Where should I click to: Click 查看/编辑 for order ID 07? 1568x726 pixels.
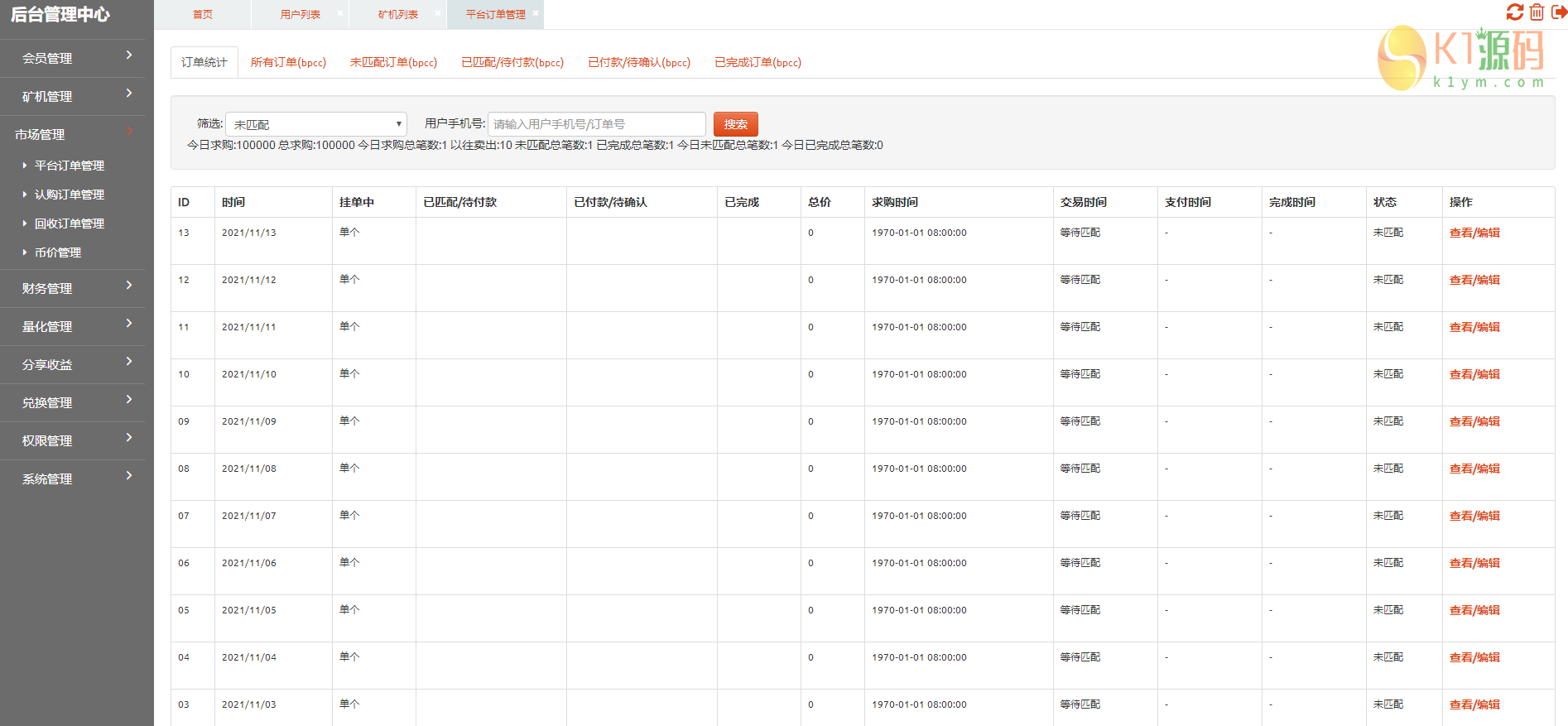point(1474,516)
